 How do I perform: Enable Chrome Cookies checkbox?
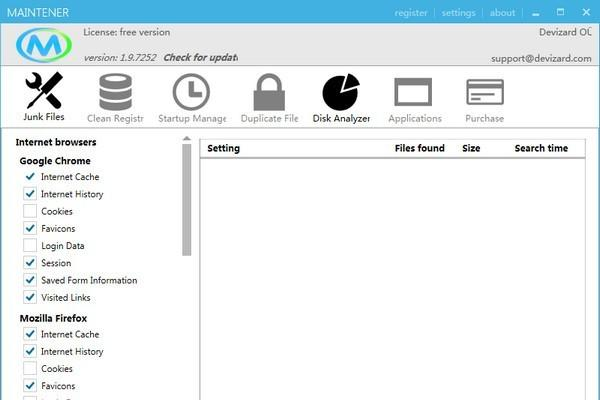30,211
